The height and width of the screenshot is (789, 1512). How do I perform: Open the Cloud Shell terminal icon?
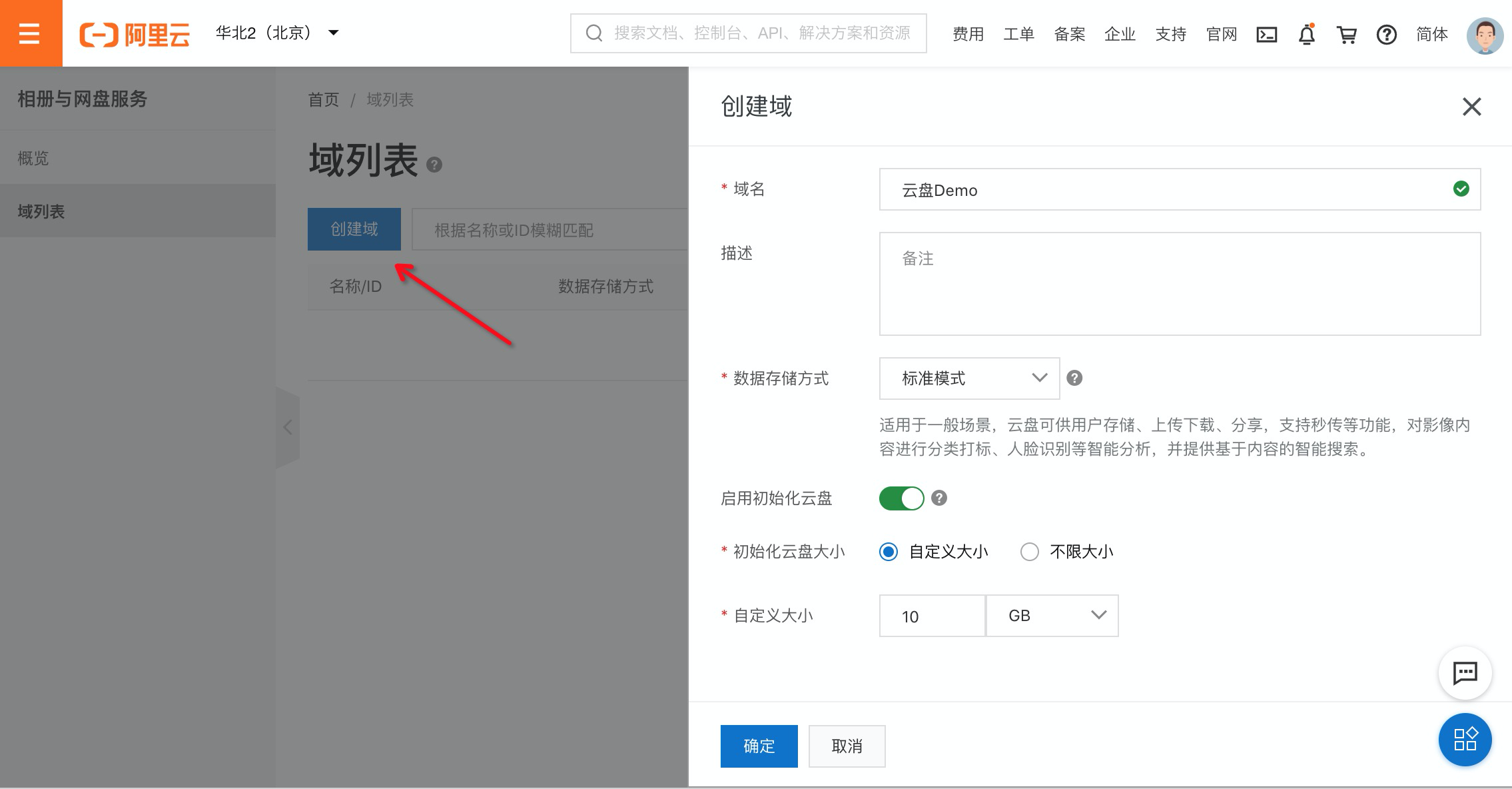pyautogui.click(x=1266, y=34)
